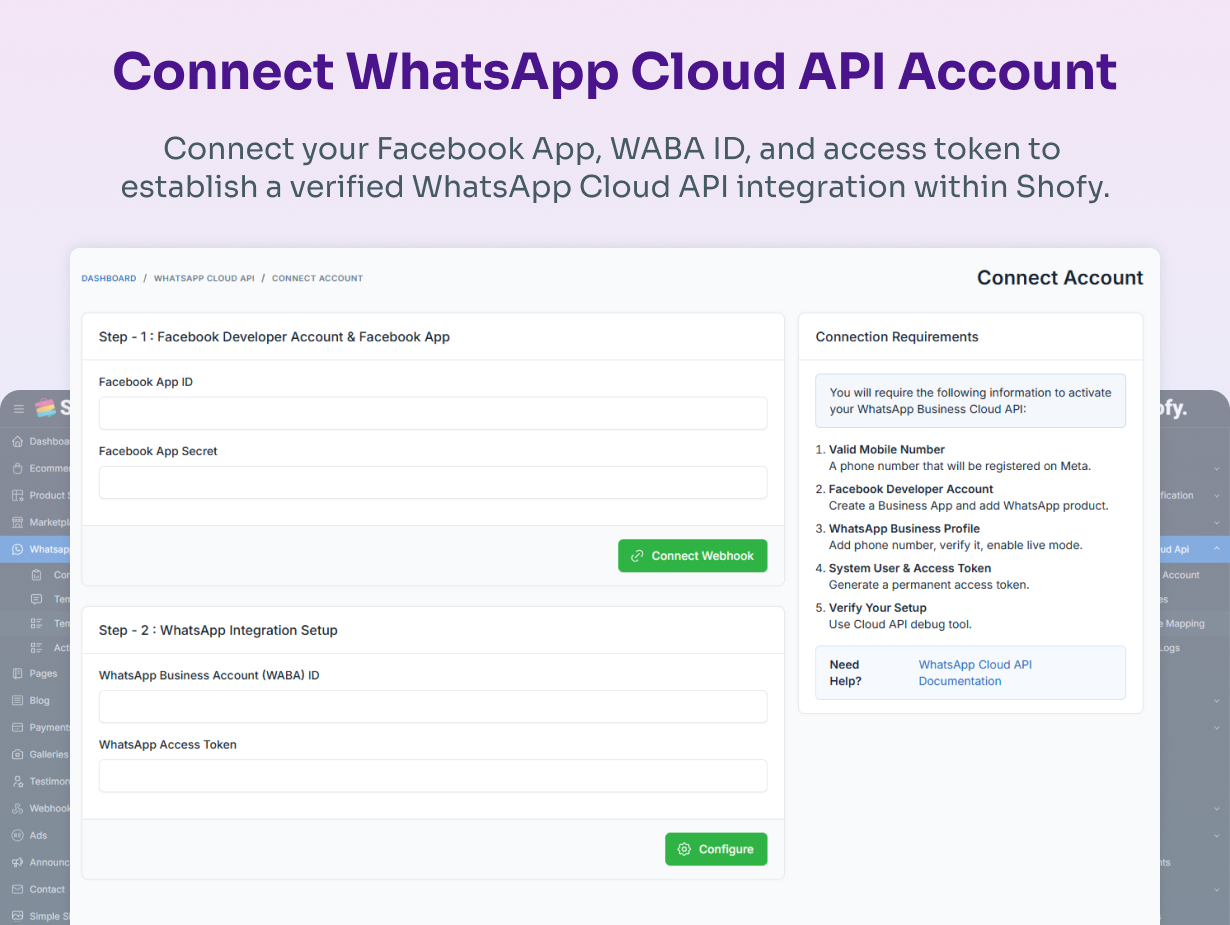Expand the Notification dropdown chevron
This screenshot has height=925, width=1230.
click(x=1218, y=495)
